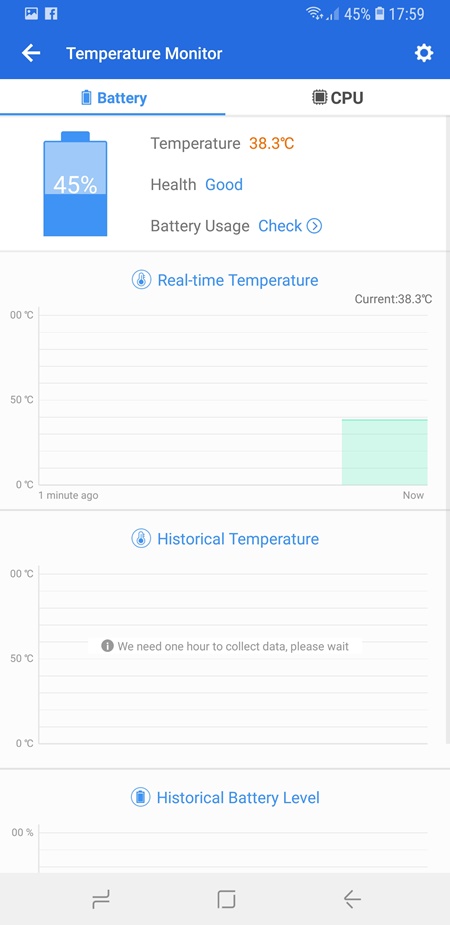Viewport: 450px width, 925px height.
Task: Tap the Historical Temperature thermometer icon
Action: coord(141,539)
